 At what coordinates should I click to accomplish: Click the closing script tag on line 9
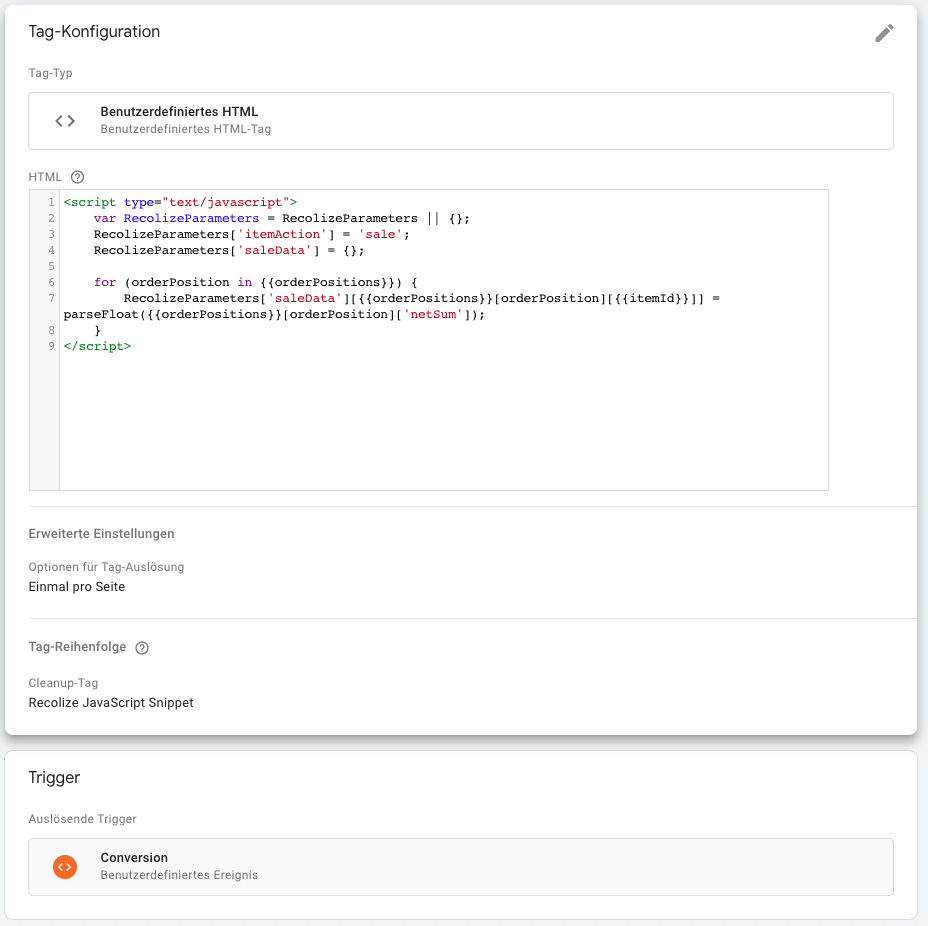pyautogui.click(x=97, y=346)
